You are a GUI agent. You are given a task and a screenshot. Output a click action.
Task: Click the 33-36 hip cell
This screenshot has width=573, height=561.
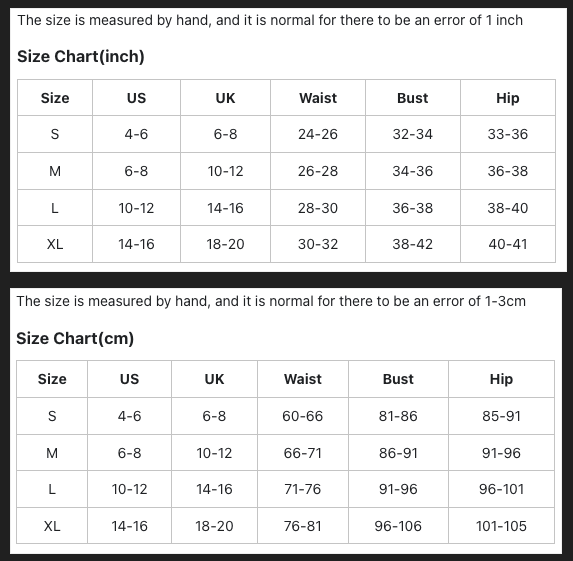508,134
